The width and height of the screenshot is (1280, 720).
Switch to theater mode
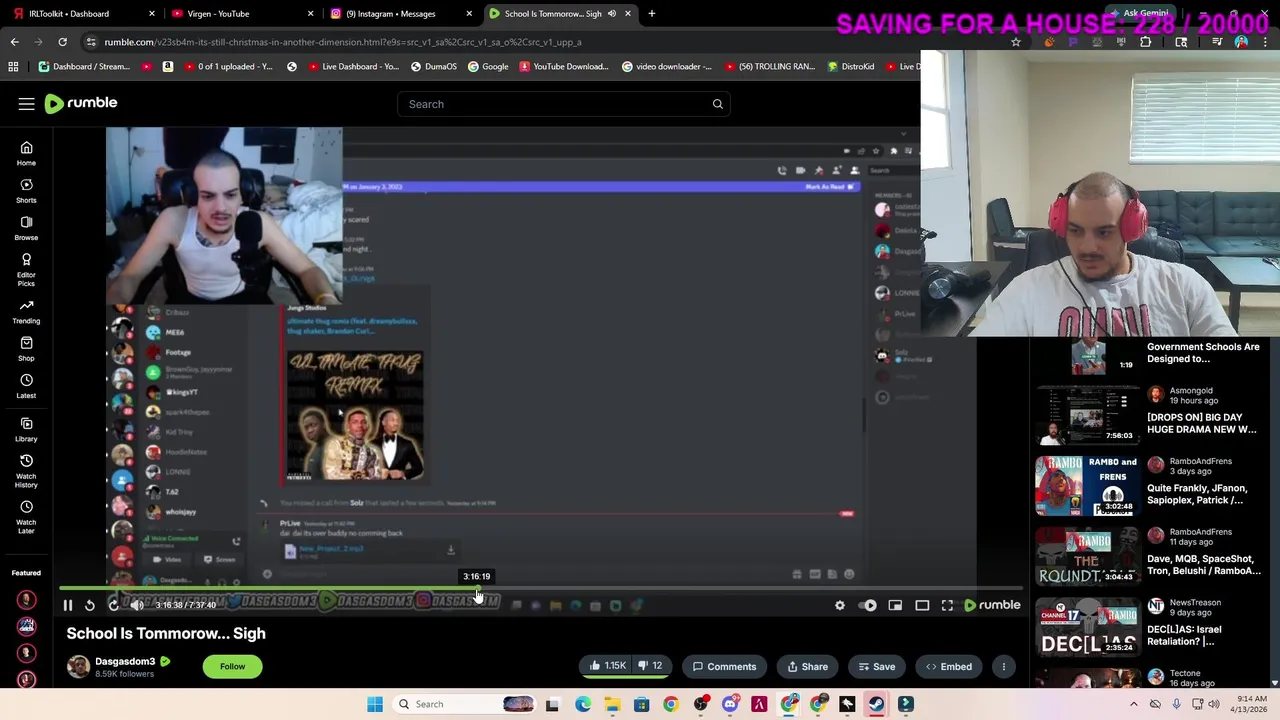922,605
